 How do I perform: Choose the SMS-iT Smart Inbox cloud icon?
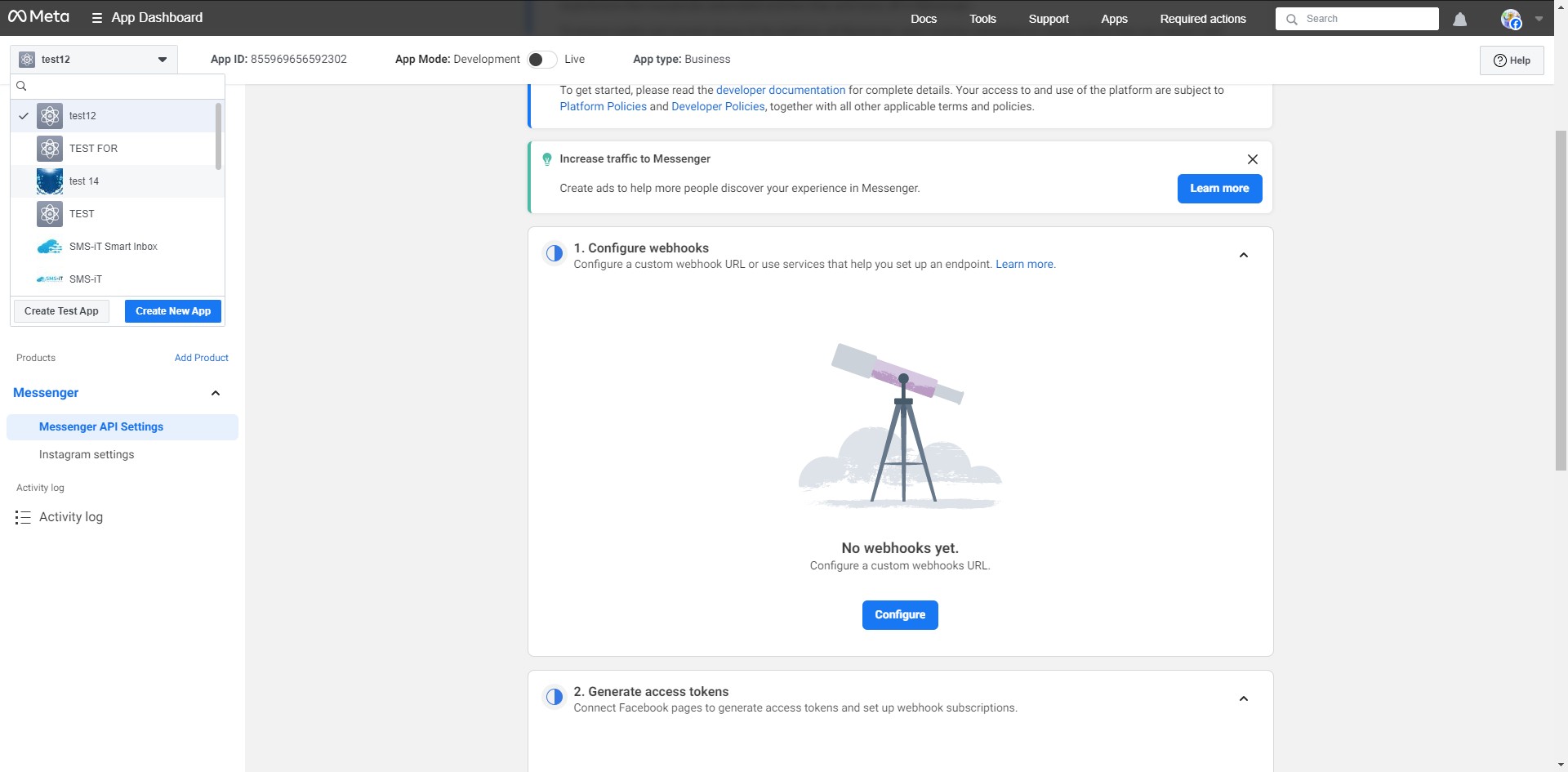pyautogui.click(x=50, y=247)
